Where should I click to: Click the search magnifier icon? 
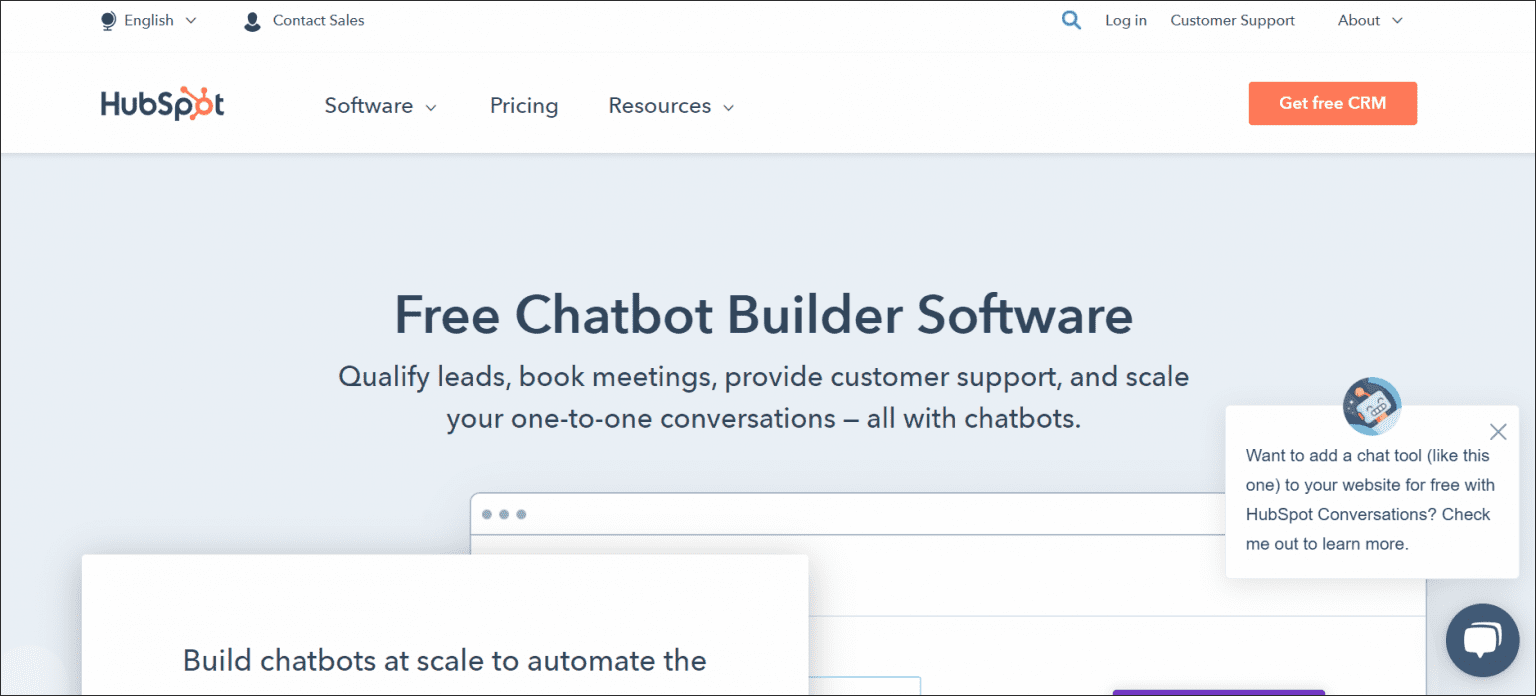(x=1071, y=20)
